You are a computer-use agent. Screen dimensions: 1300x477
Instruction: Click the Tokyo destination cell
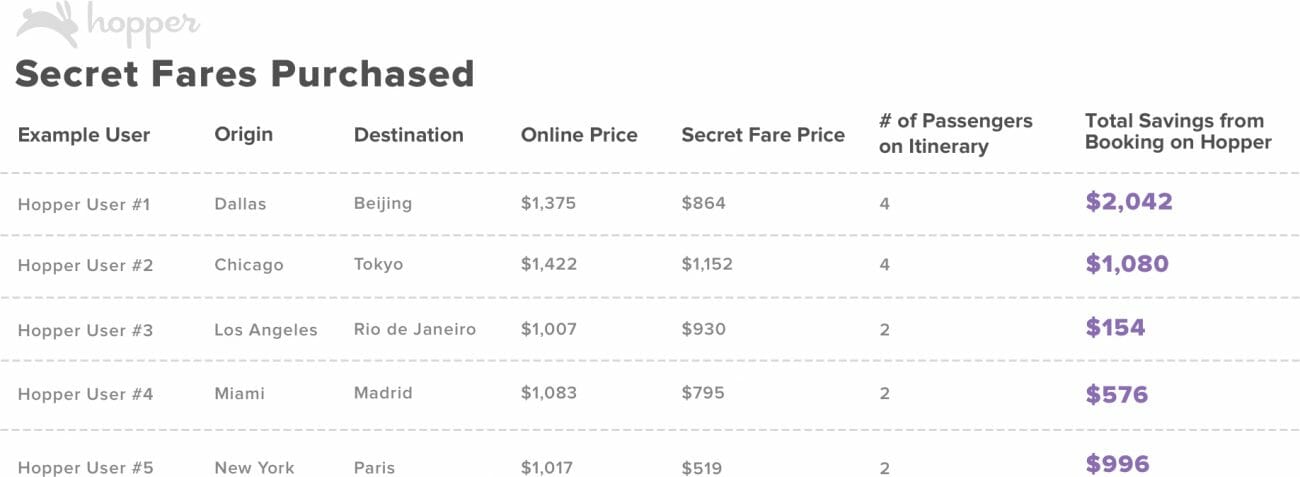click(x=378, y=265)
